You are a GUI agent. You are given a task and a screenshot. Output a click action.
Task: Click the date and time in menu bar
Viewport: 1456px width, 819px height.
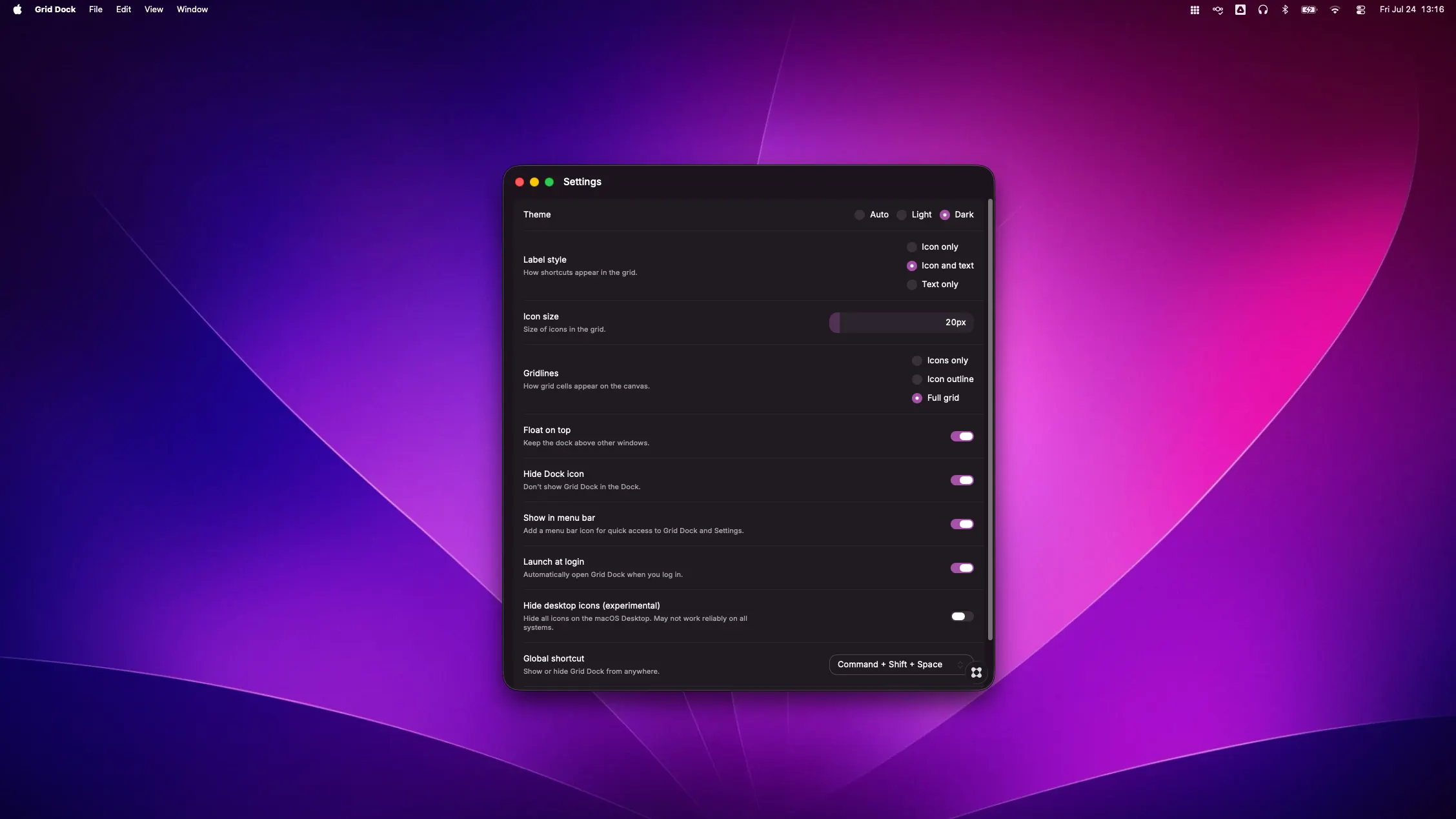[1411, 10]
